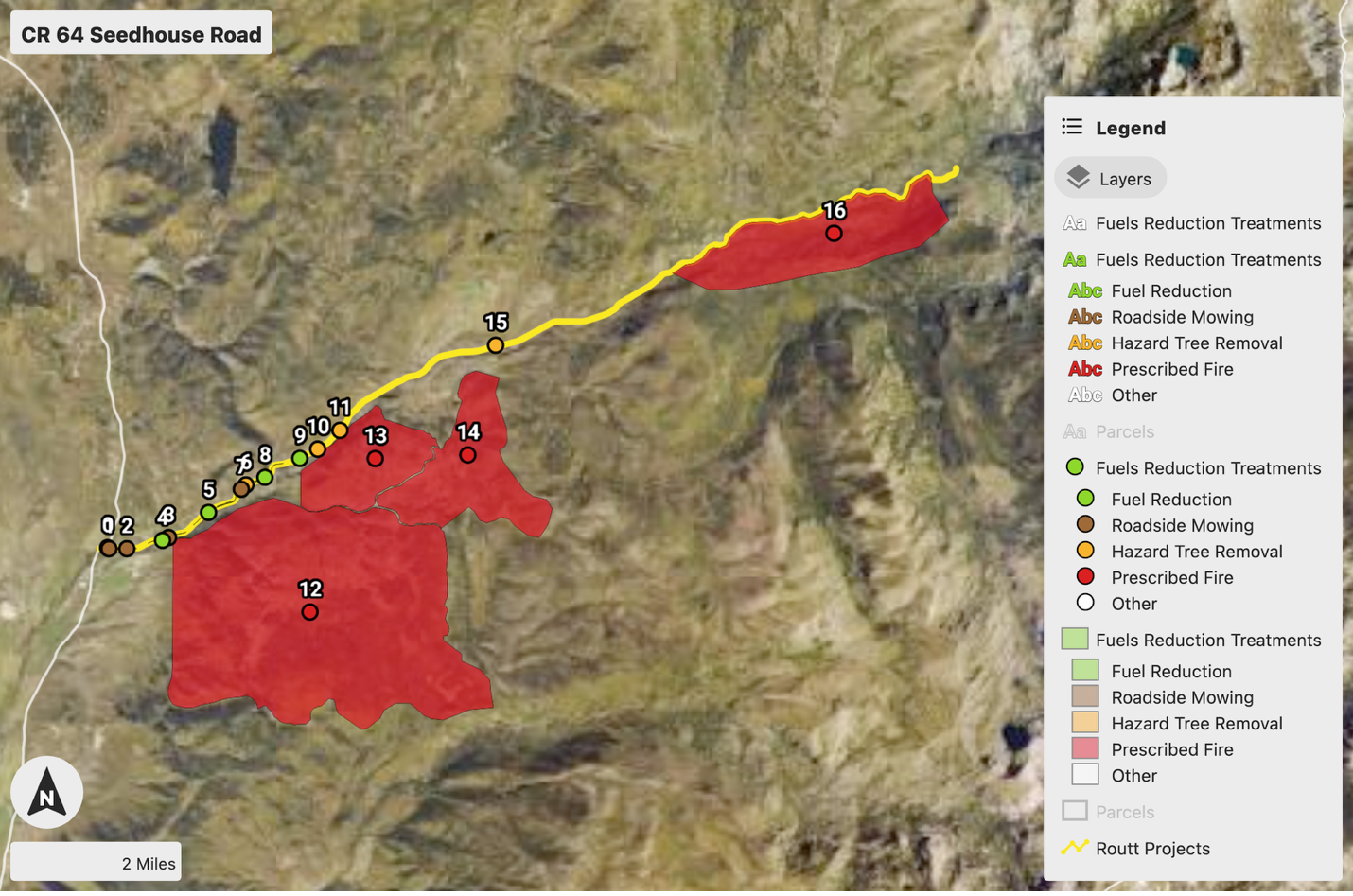Viewport: 1353px width, 896px height.
Task: Click the red Abc Prescribed Fire label icon
Action: [x=1085, y=369]
